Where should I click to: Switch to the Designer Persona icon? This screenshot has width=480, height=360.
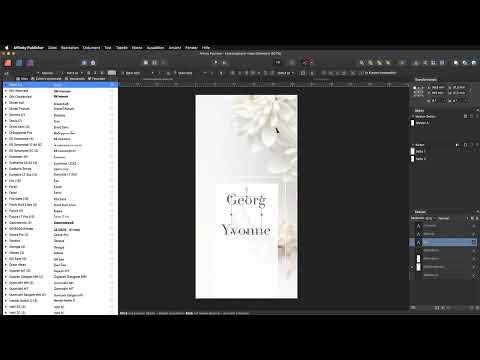(19, 63)
